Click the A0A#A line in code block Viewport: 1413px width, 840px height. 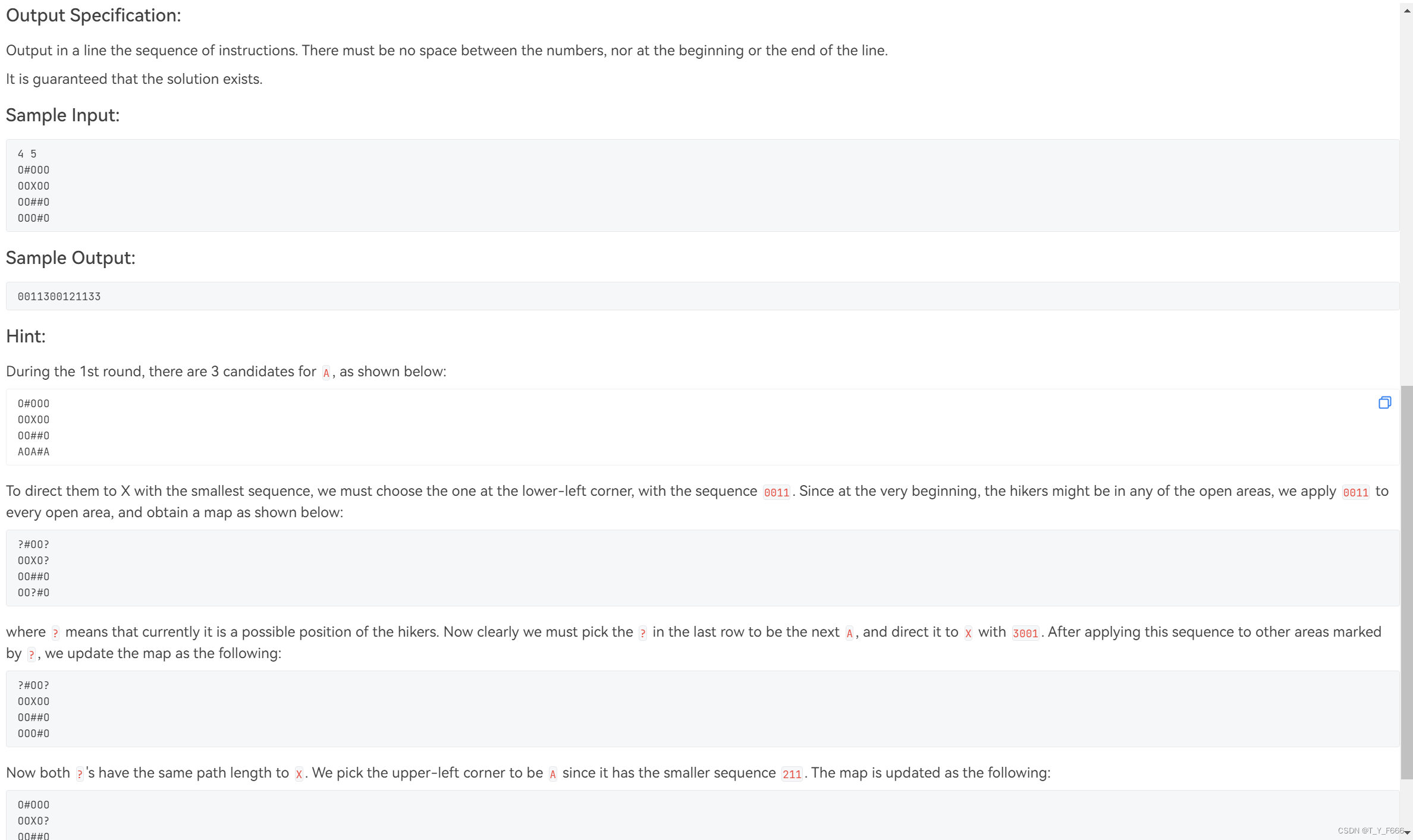34,452
